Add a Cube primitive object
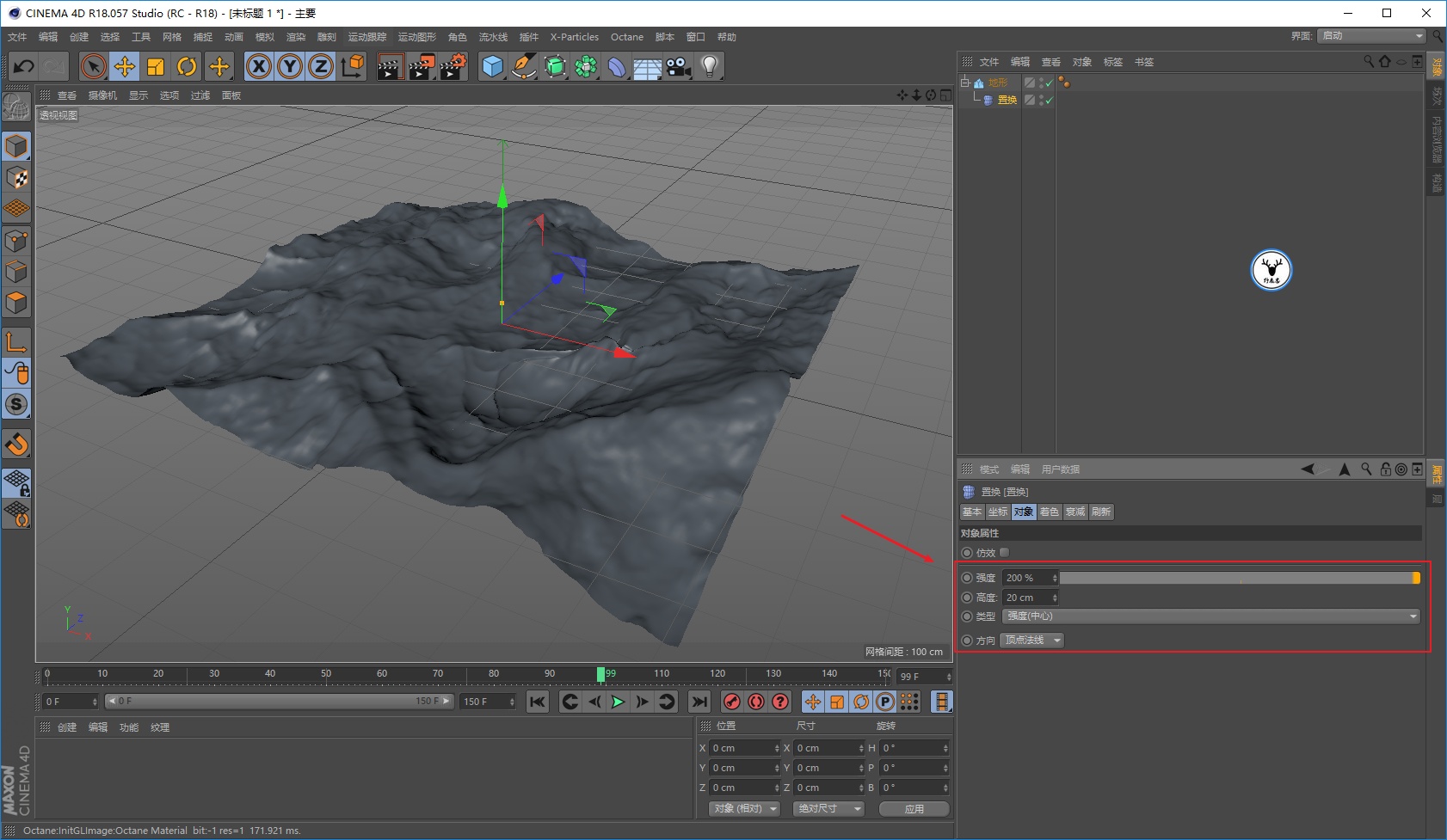The height and width of the screenshot is (840, 1447). pos(492,66)
